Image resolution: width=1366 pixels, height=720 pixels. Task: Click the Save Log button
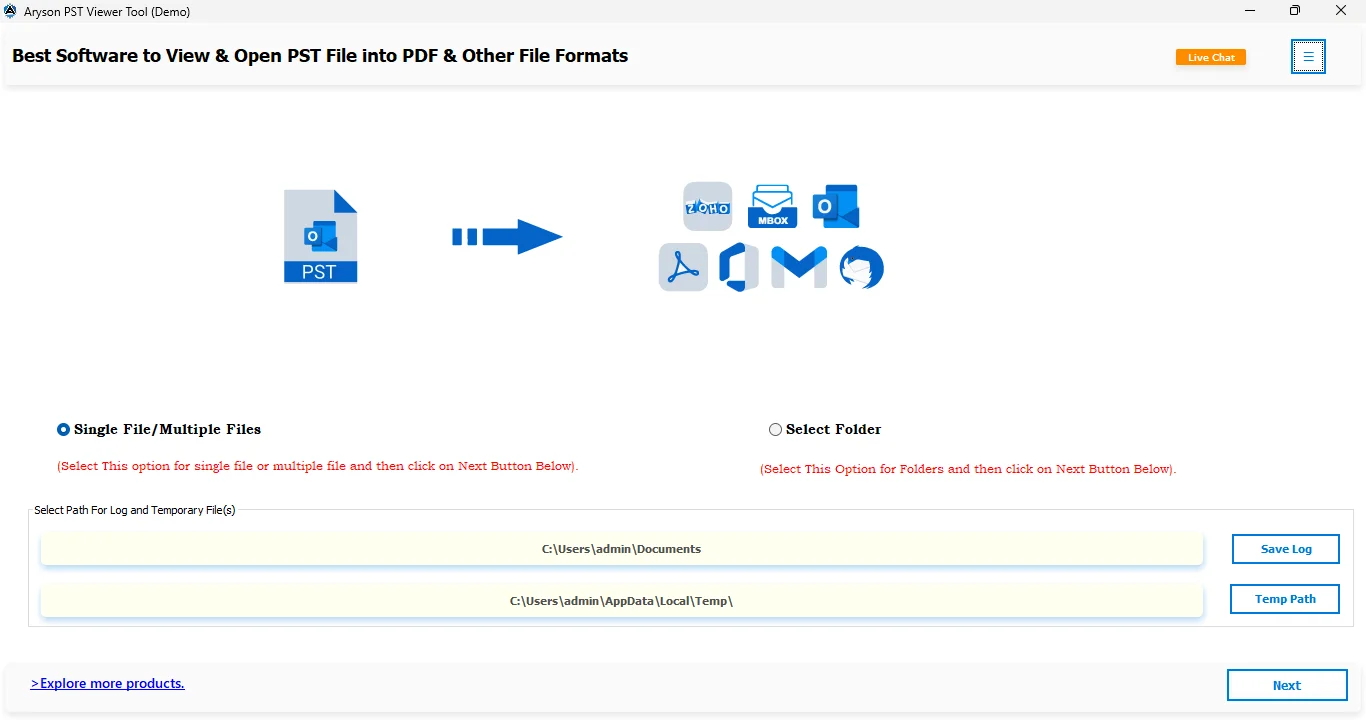pyautogui.click(x=1286, y=549)
